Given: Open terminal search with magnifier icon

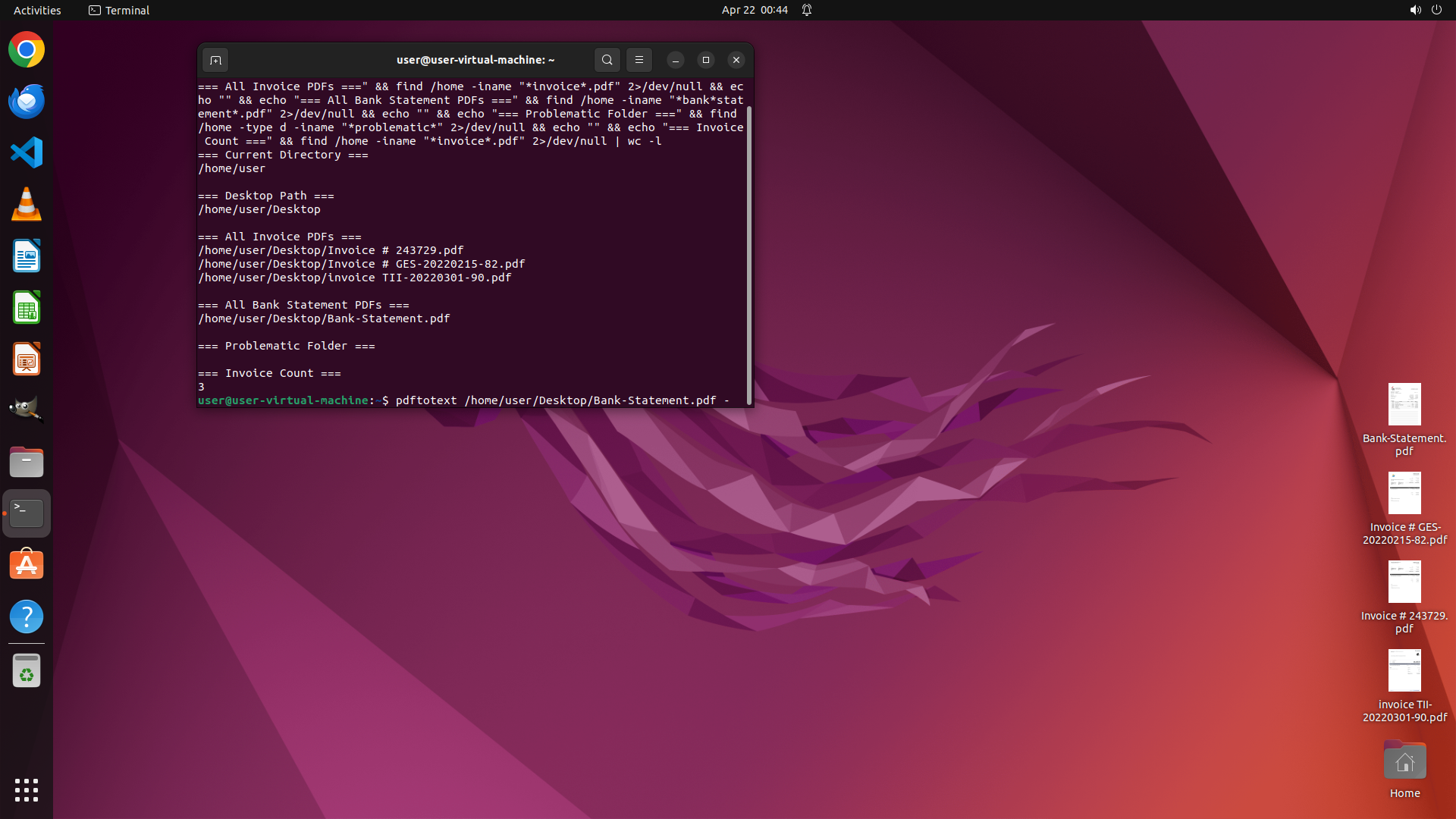Looking at the screenshot, I should coord(607,60).
